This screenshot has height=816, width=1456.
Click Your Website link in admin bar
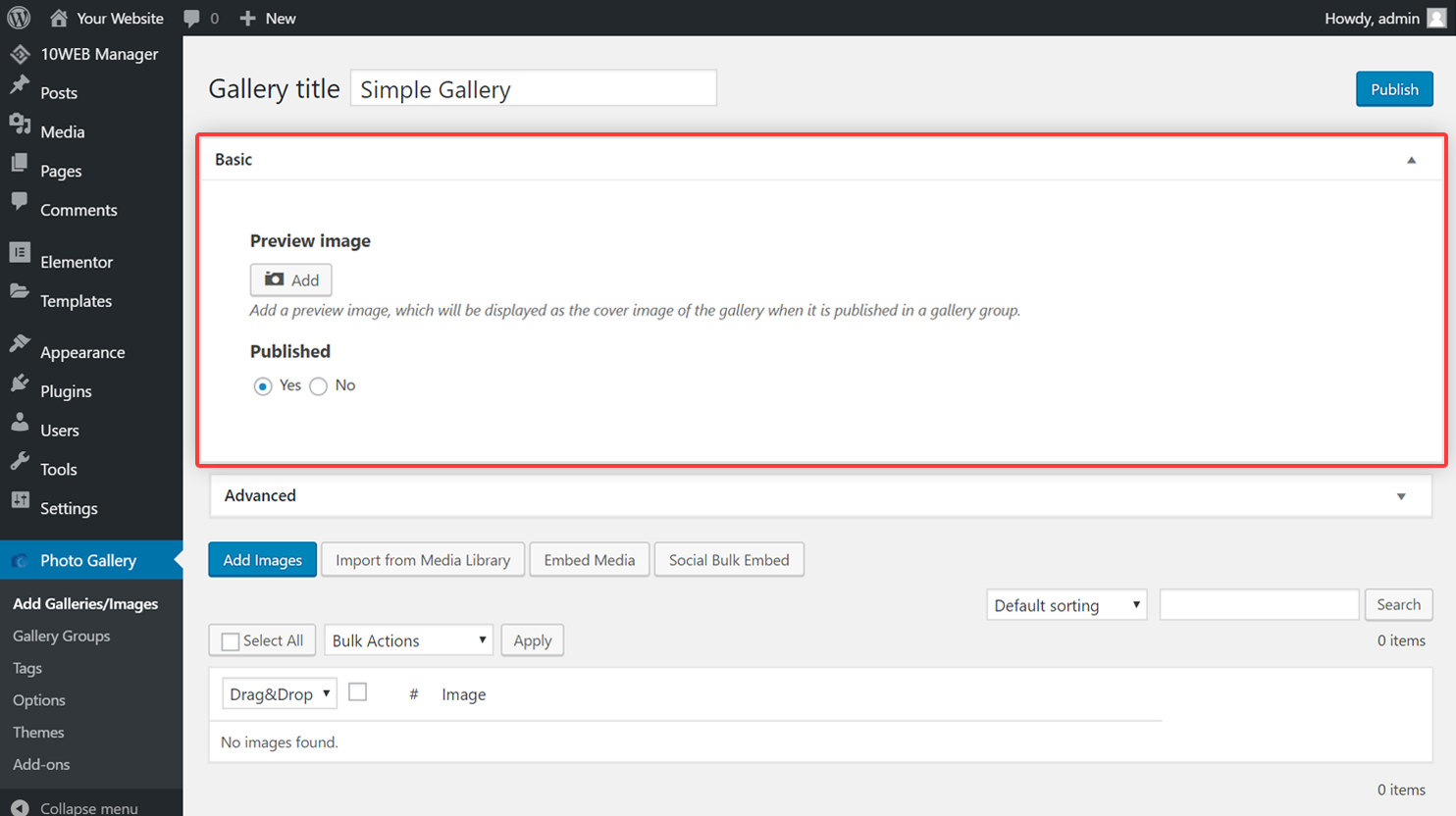(120, 19)
